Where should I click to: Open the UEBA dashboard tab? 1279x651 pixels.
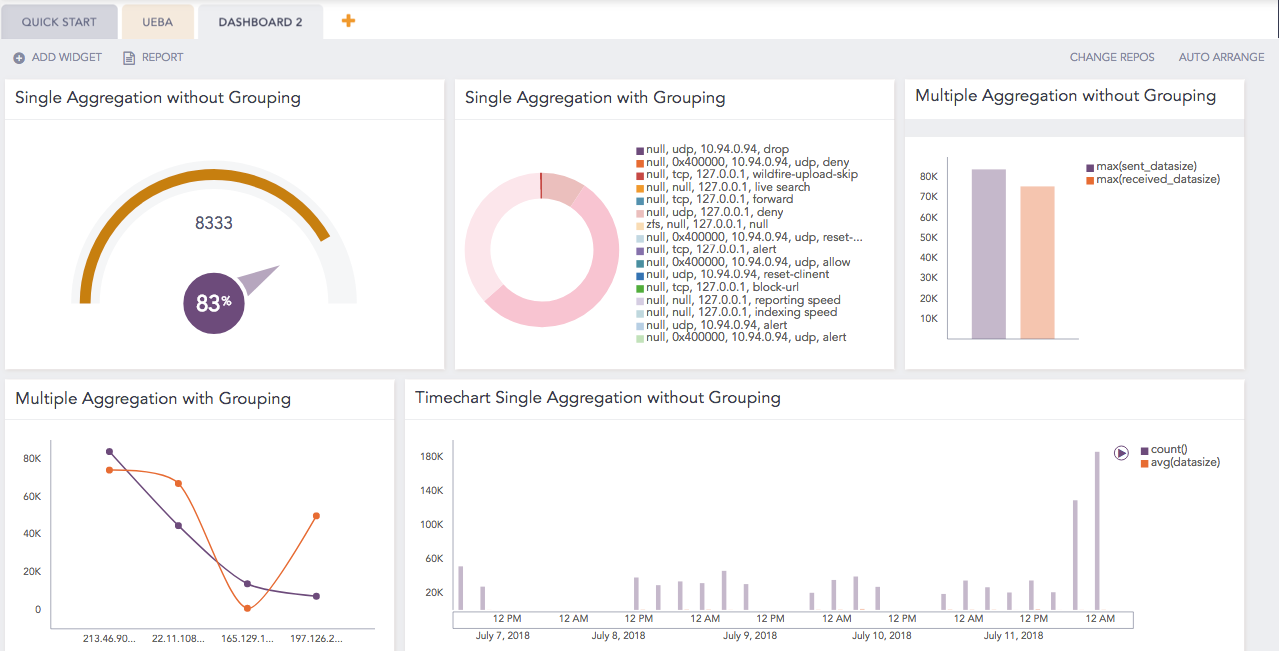tap(157, 21)
